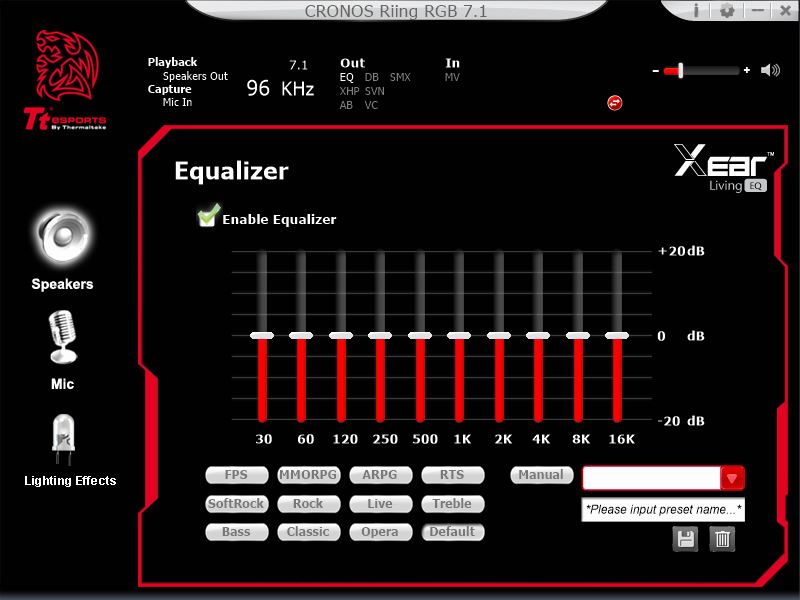Click the master volume slider handle
The width and height of the screenshot is (800, 600).
click(x=680, y=71)
